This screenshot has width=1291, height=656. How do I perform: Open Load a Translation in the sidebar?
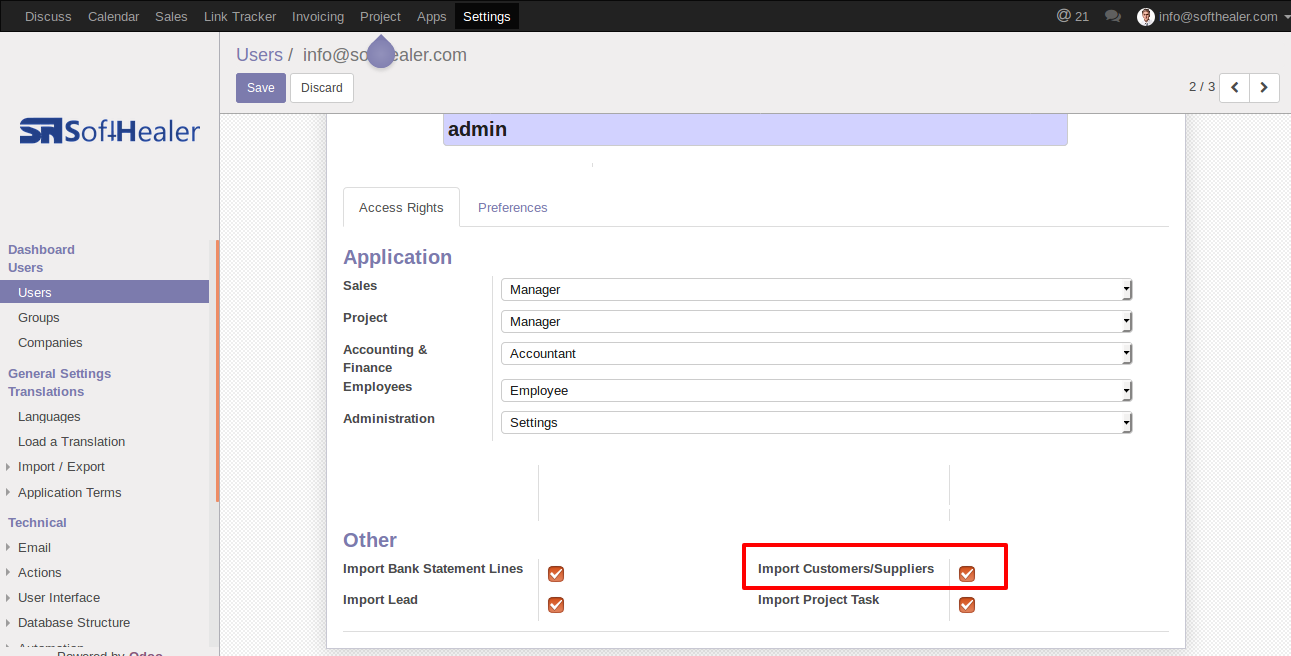point(72,442)
